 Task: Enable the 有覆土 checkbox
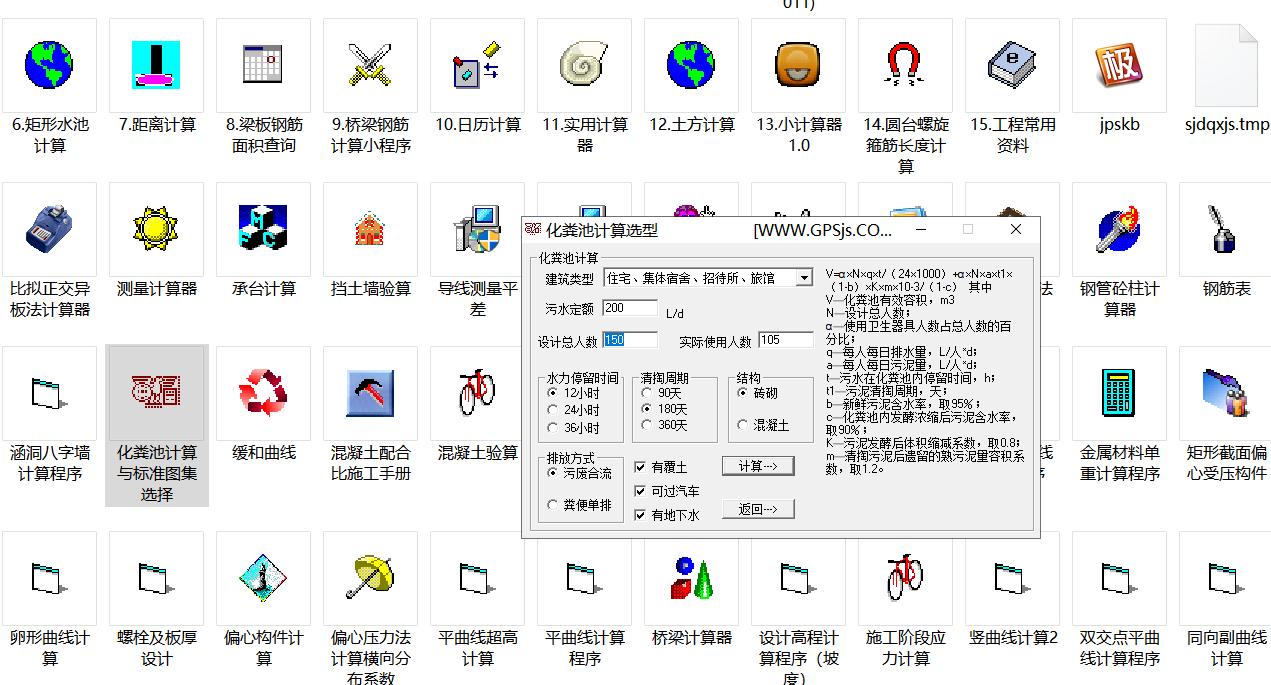tap(641, 466)
